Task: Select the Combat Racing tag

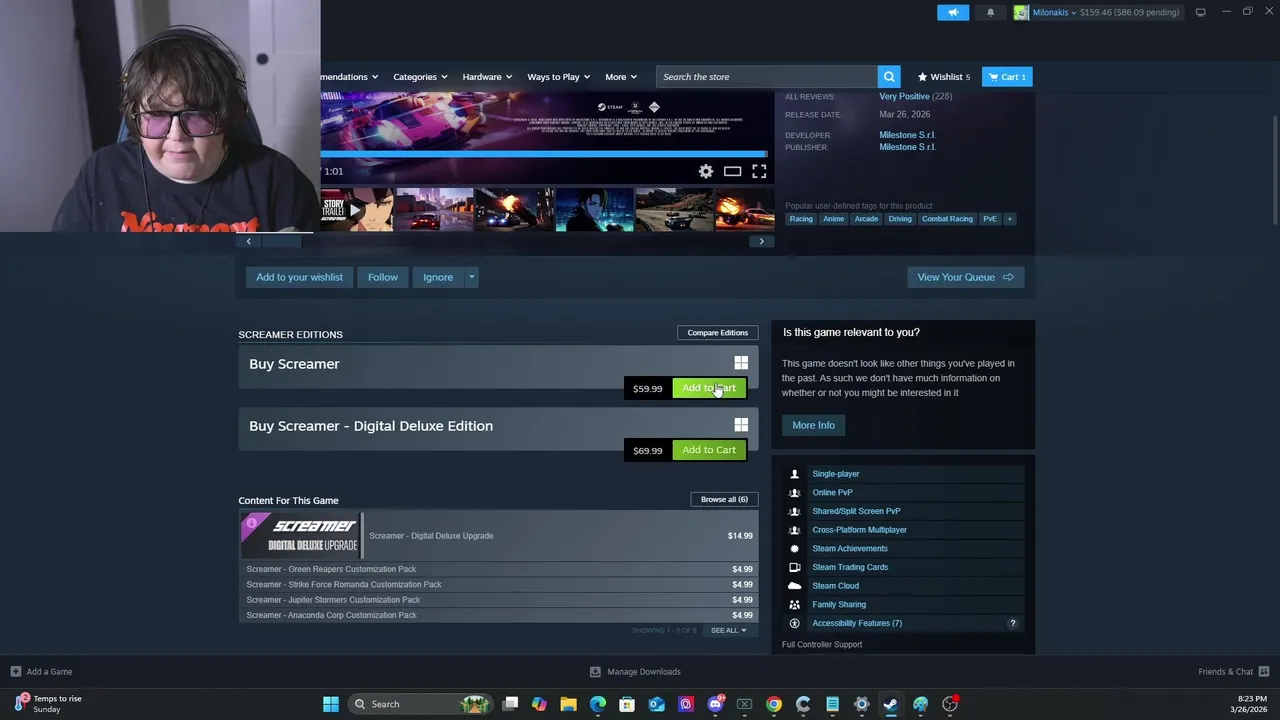Action: point(947,218)
